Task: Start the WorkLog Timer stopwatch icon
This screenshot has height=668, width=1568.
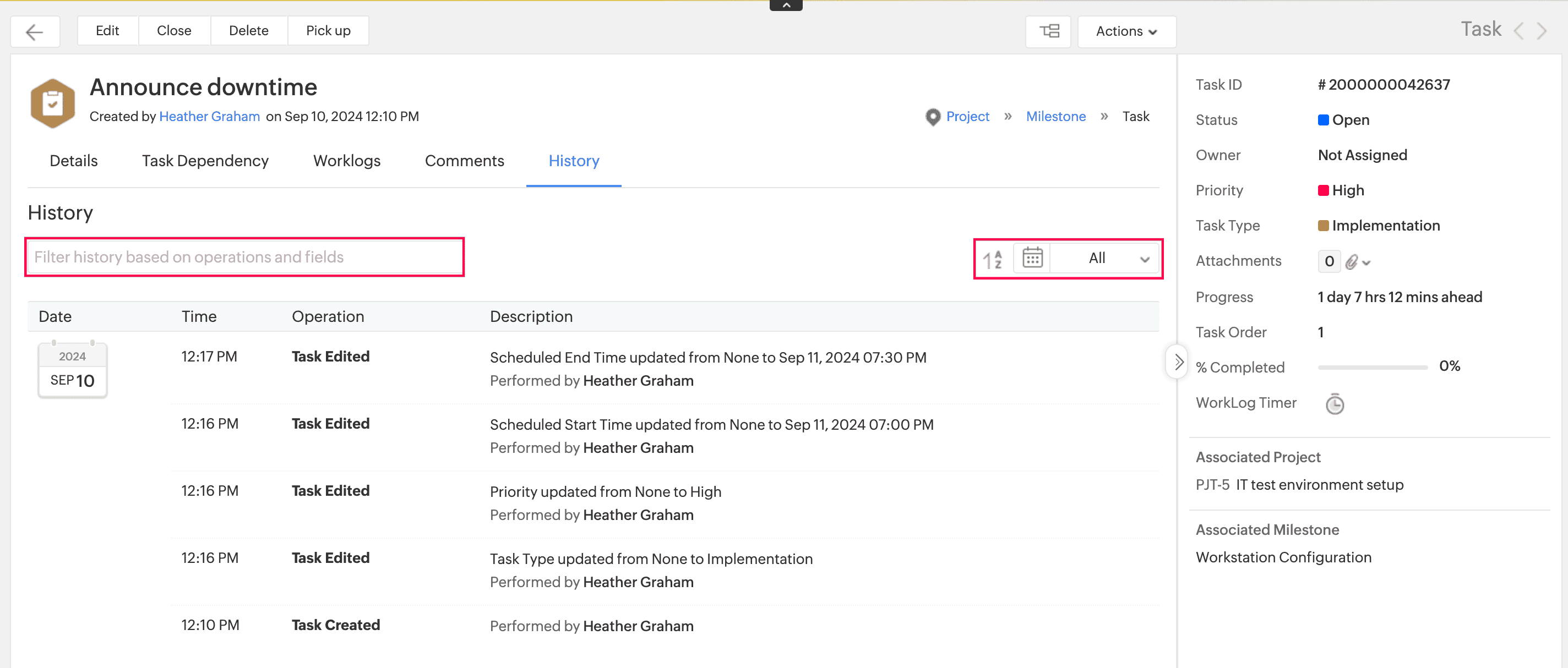Action: pos(1334,404)
